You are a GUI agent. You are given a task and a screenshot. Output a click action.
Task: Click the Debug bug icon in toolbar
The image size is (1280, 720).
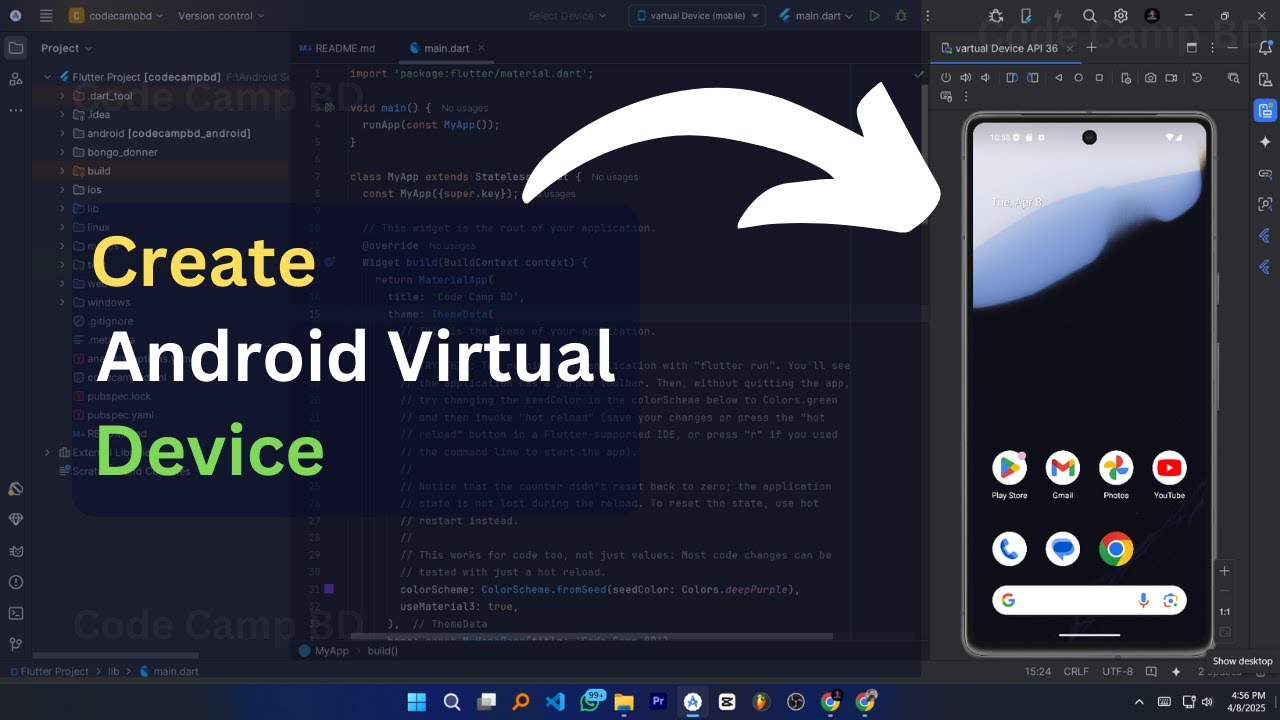[902, 16]
